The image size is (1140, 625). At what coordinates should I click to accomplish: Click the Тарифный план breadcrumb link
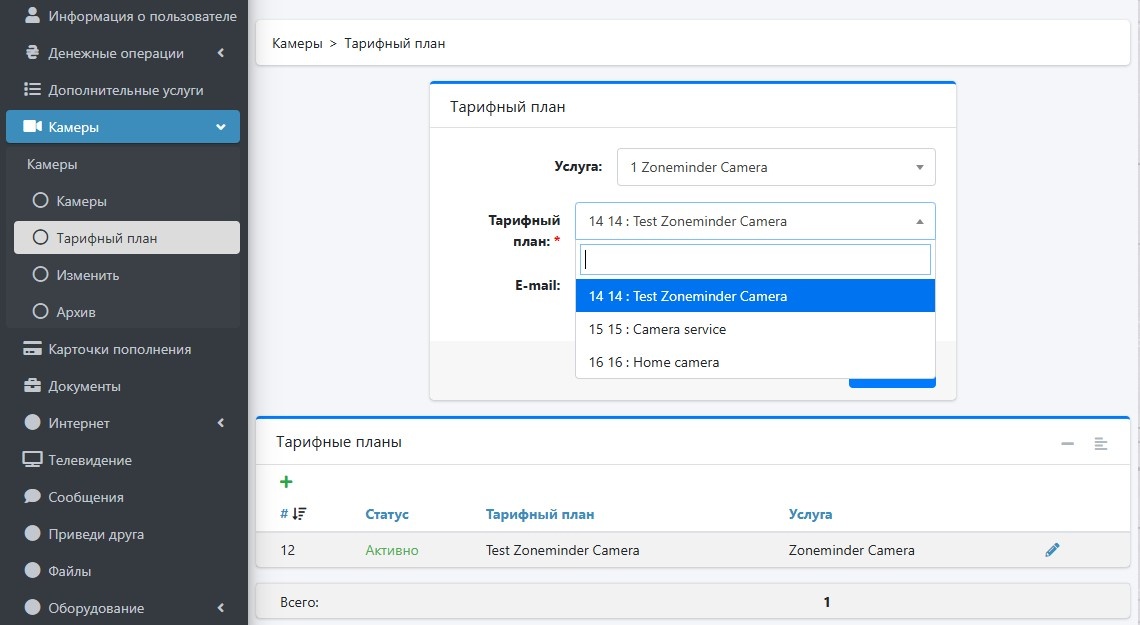coord(395,43)
